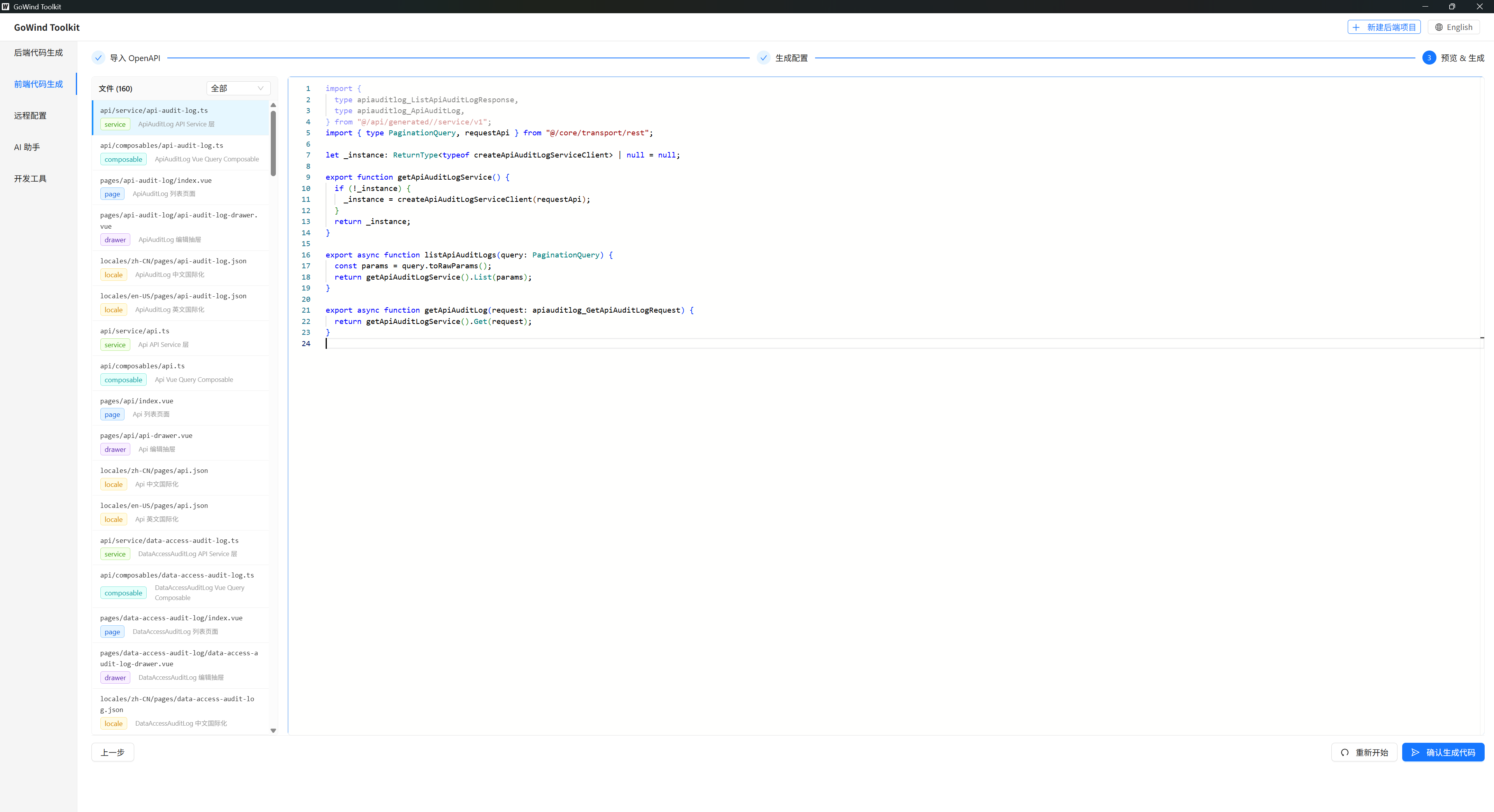Select data-access-audit-log-drawer.vue file entry
The image size is (1494, 812).
point(181,665)
